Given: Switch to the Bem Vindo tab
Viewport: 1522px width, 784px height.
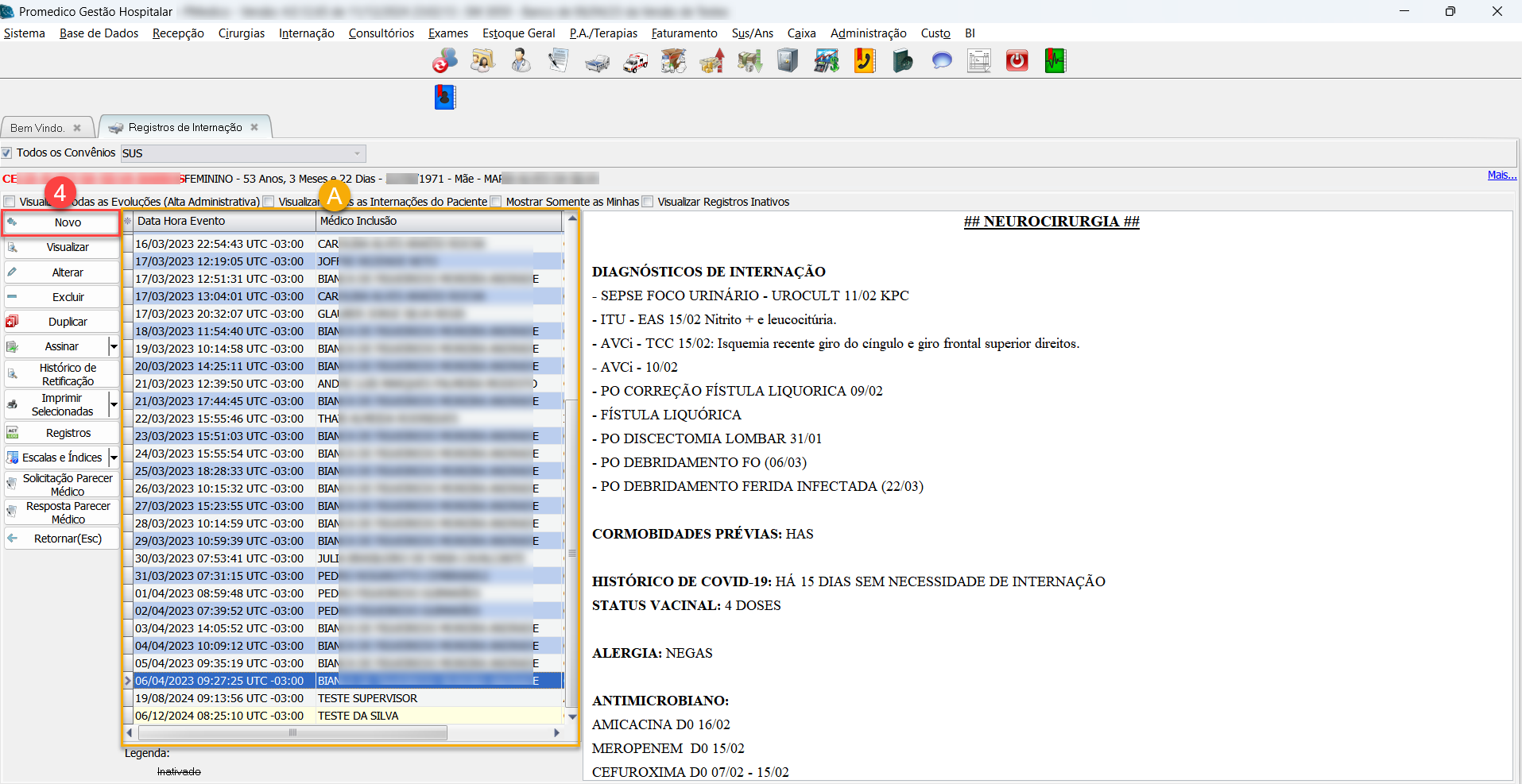Looking at the screenshot, I should pos(37,128).
